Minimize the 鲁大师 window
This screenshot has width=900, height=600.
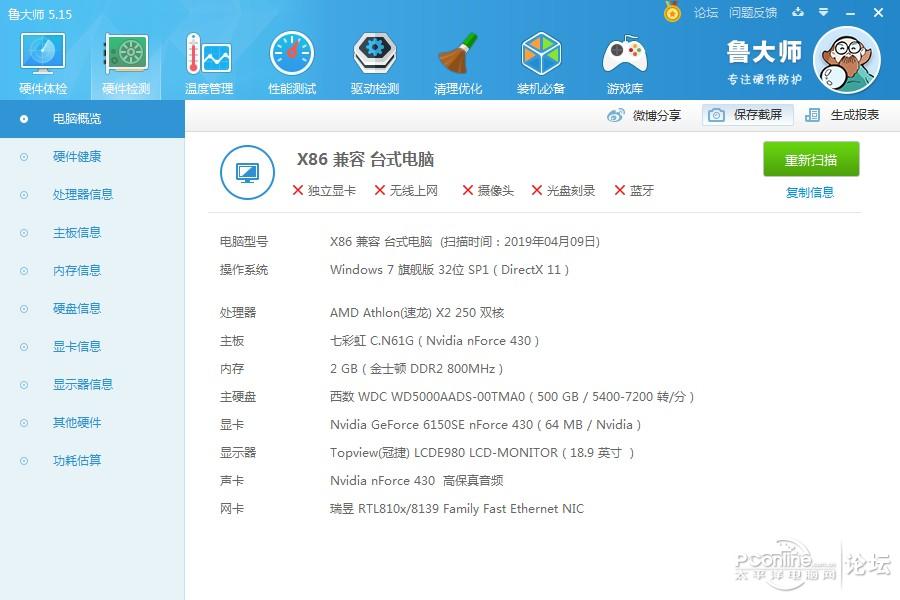(x=851, y=12)
